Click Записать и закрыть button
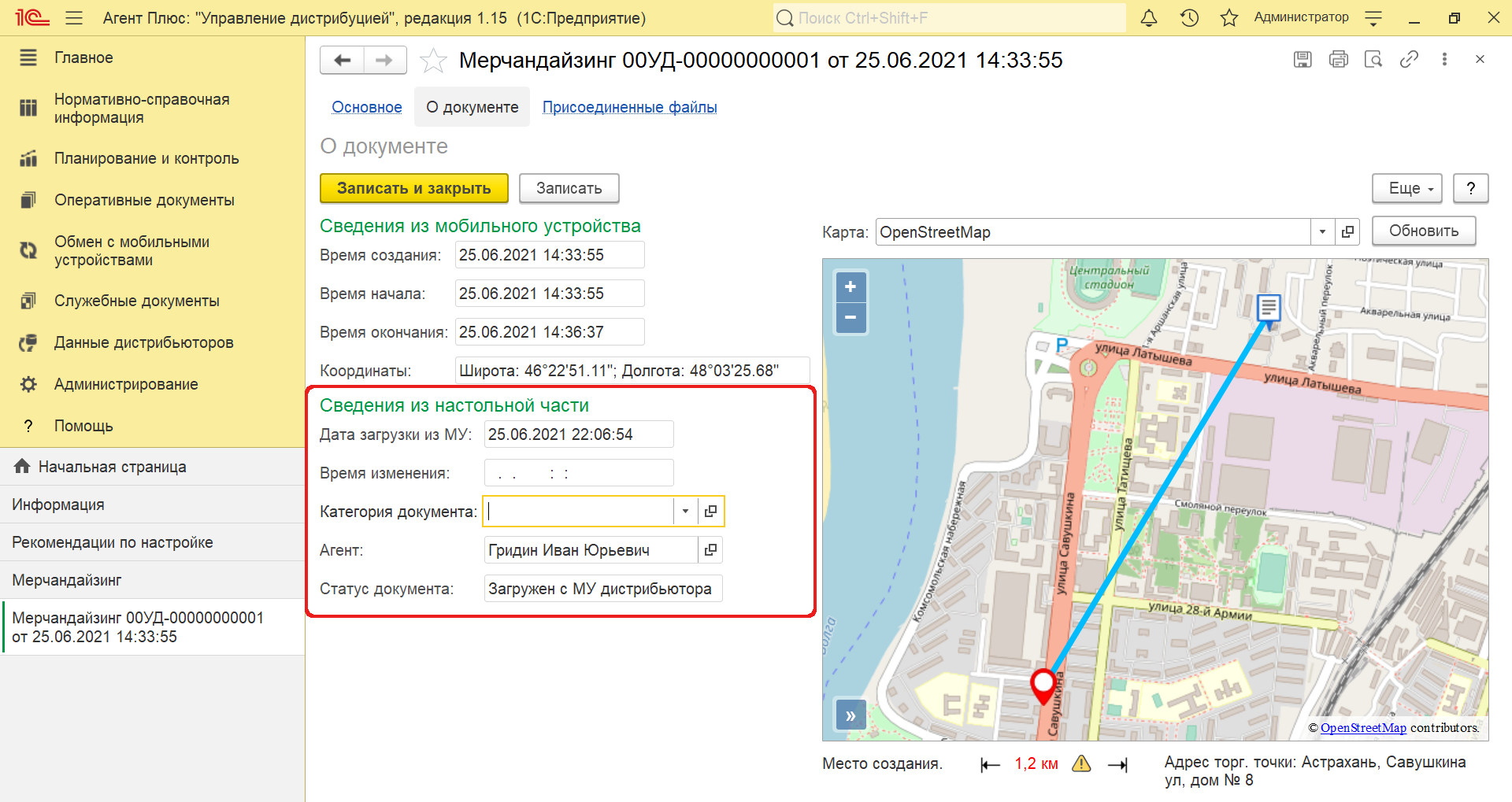 tap(413, 188)
